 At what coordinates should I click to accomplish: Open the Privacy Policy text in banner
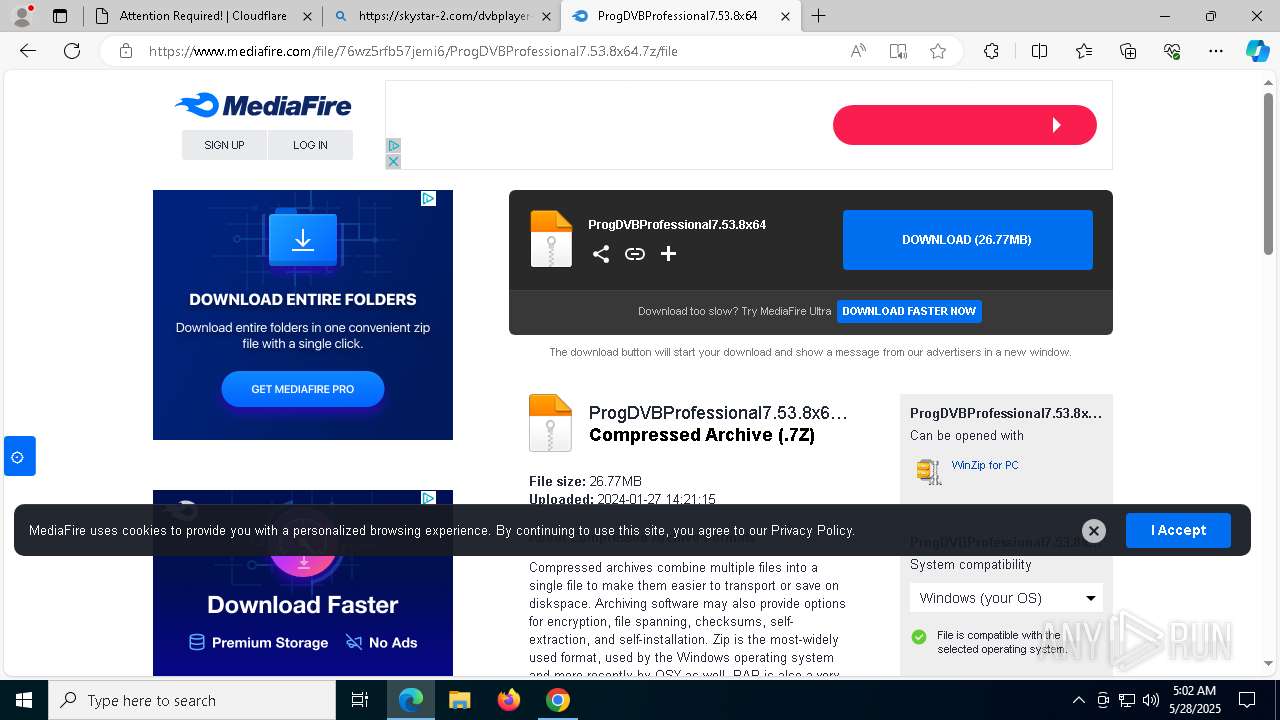(812, 531)
